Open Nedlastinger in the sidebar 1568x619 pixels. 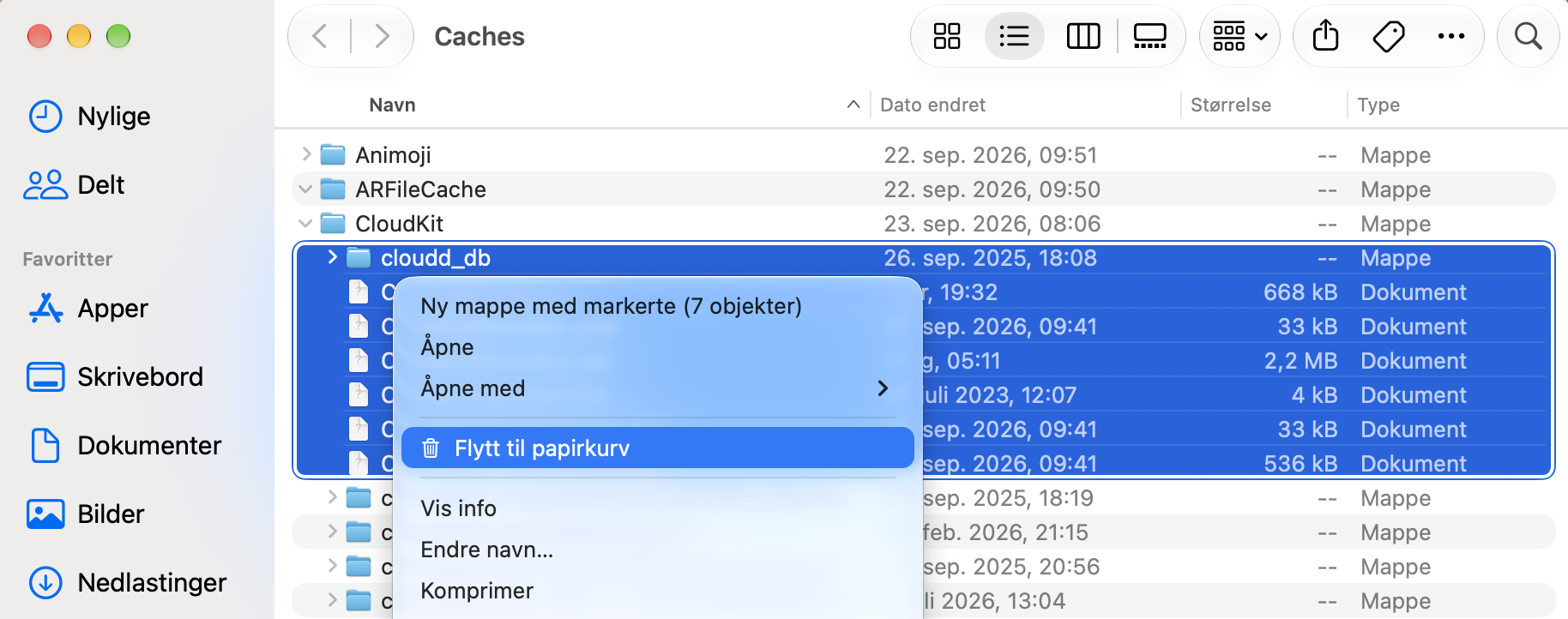(x=127, y=582)
